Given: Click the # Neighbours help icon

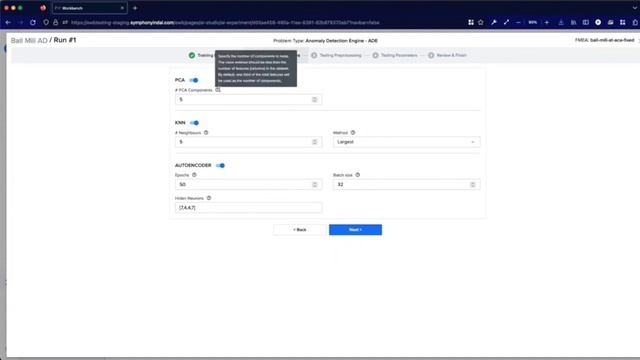Looking at the screenshot, I should pyautogui.click(x=206, y=133).
